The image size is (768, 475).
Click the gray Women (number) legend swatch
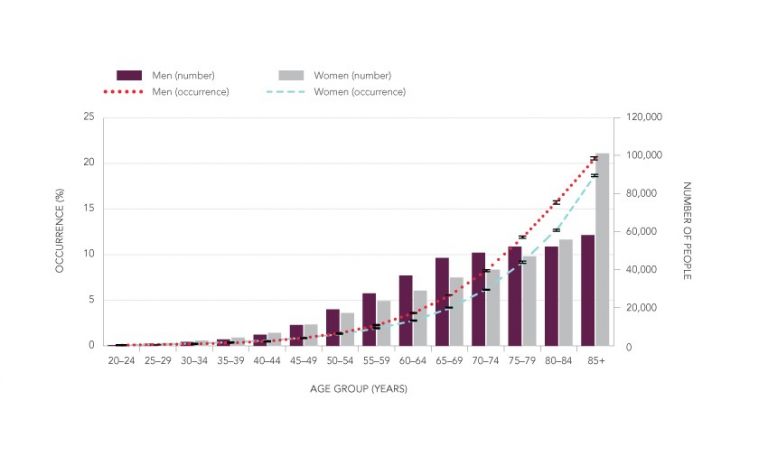tap(290, 75)
